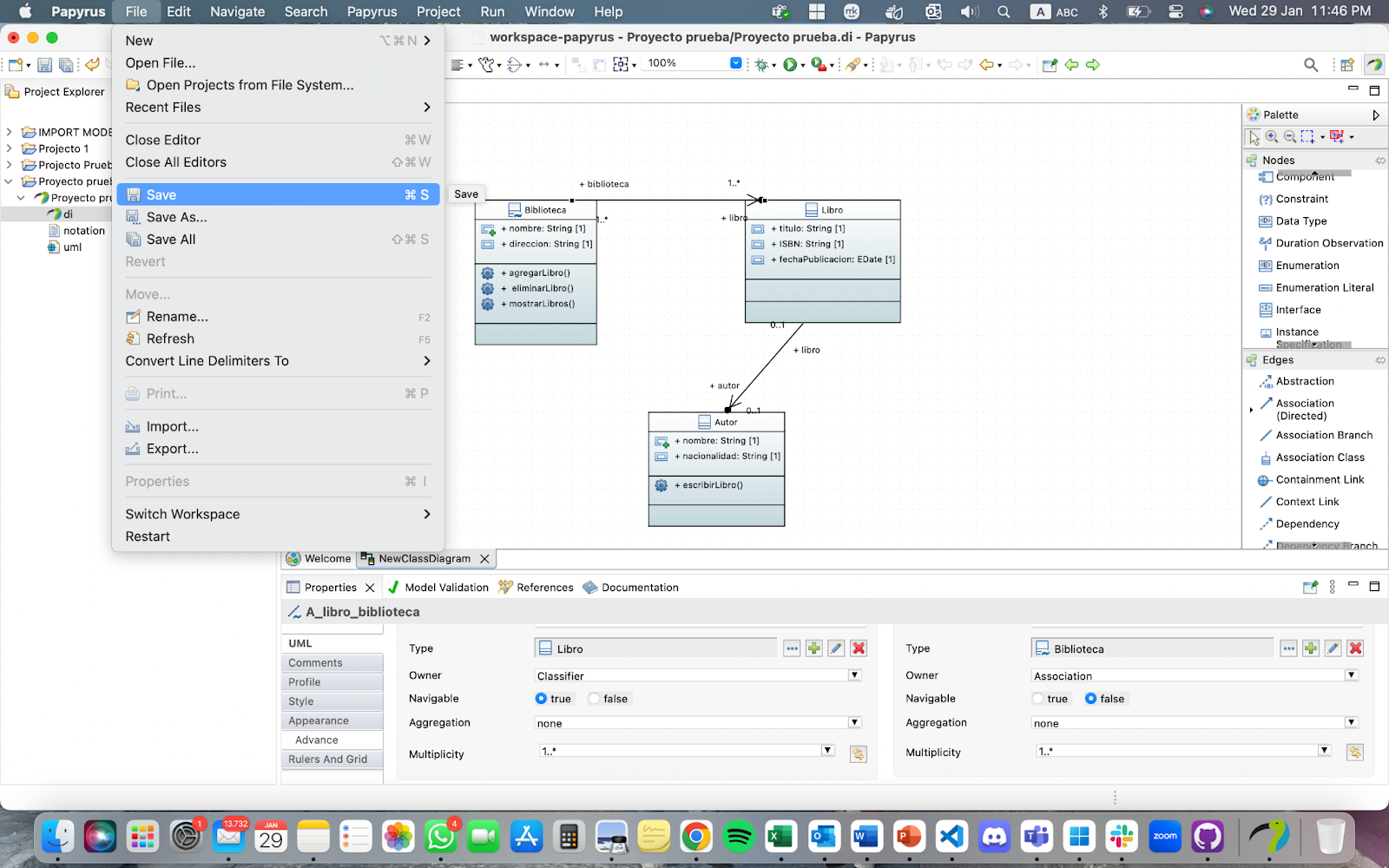1389x868 pixels.
Task: Choose Save As... from the File menu
Action: 176,217
